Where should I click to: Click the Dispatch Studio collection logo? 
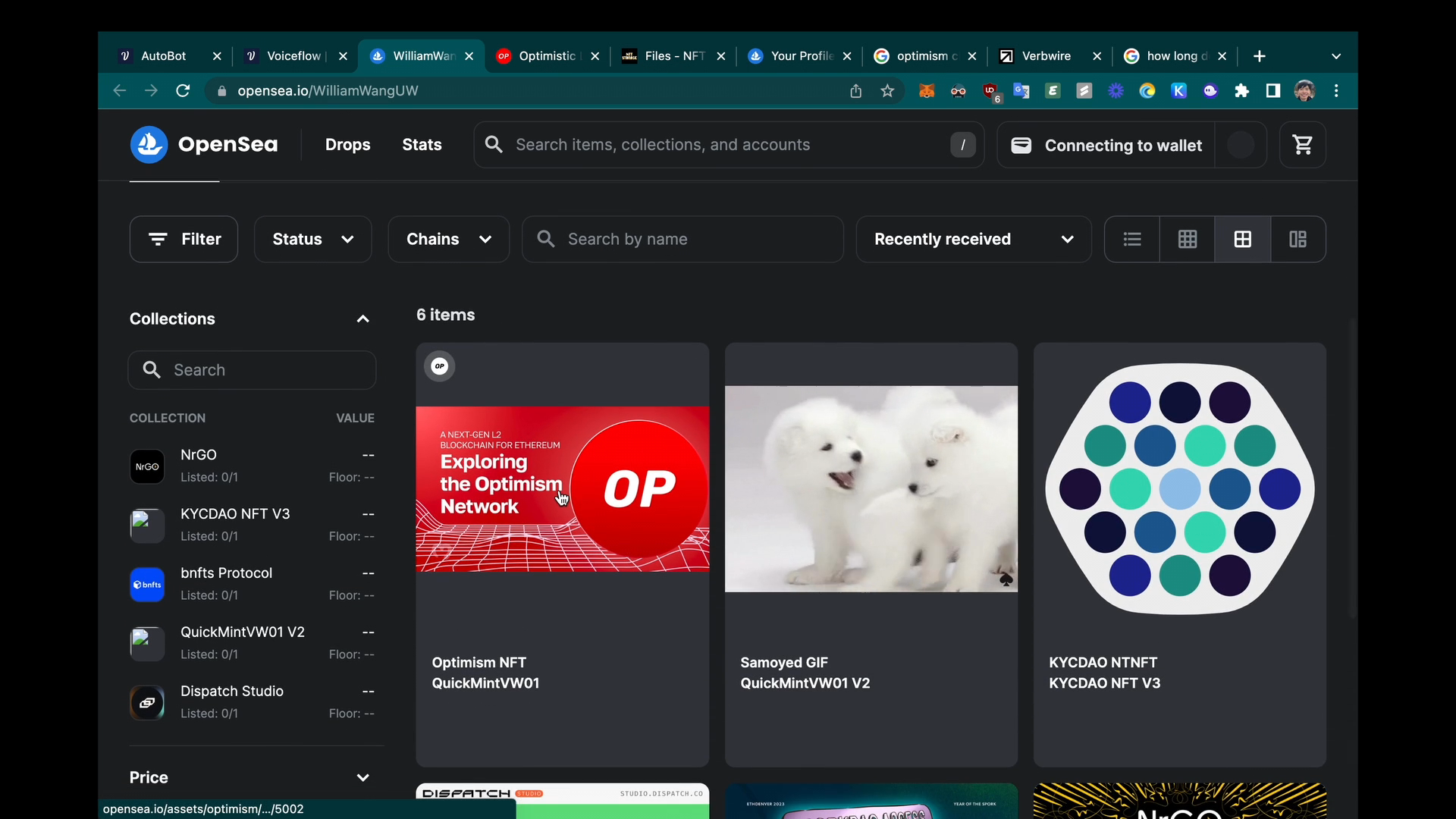pyautogui.click(x=147, y=703)
